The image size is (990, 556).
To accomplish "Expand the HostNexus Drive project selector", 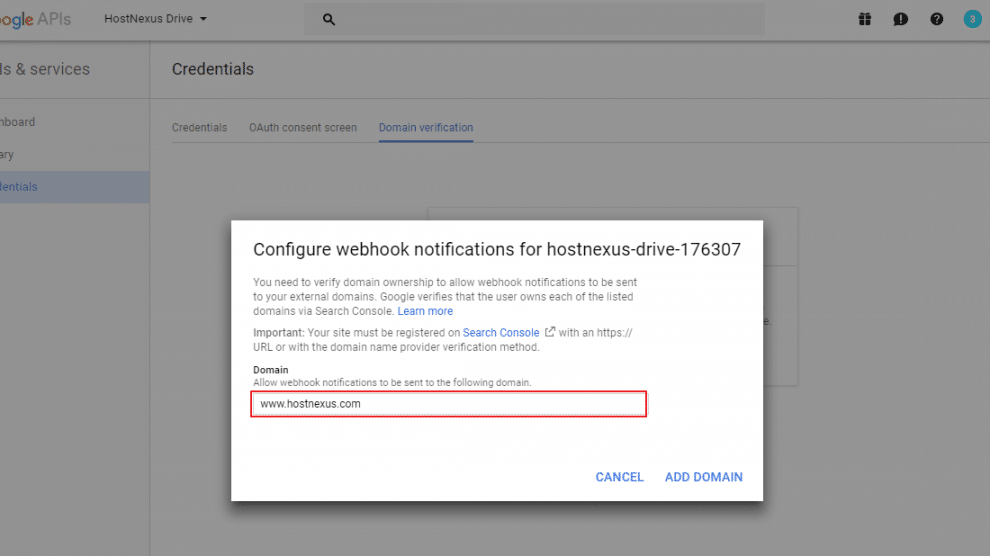I will [x=155, y=19].
